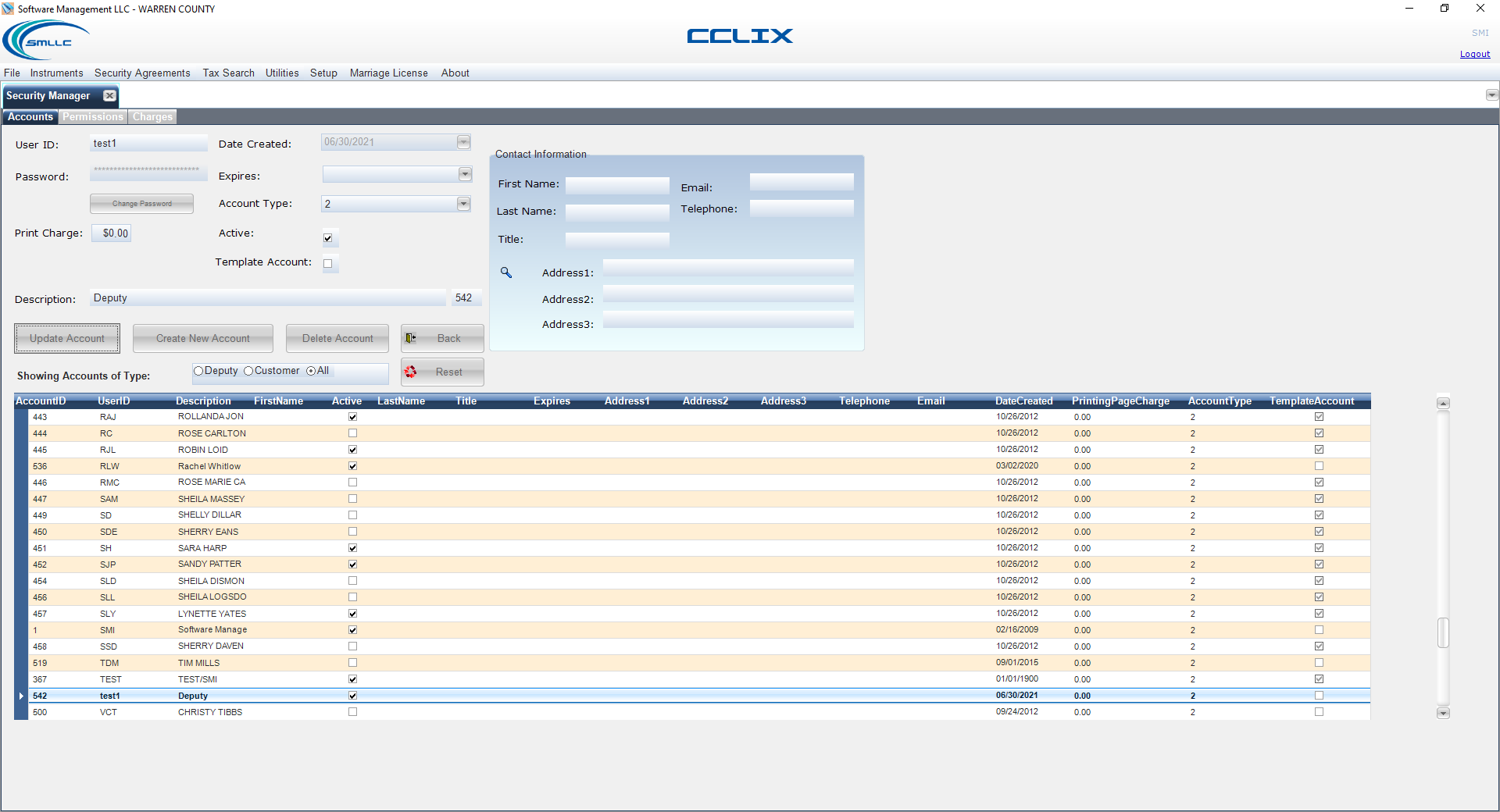Open the tab list dropdown at far right
Viewport: 1500px width, 812px height.
point(1491,95)
